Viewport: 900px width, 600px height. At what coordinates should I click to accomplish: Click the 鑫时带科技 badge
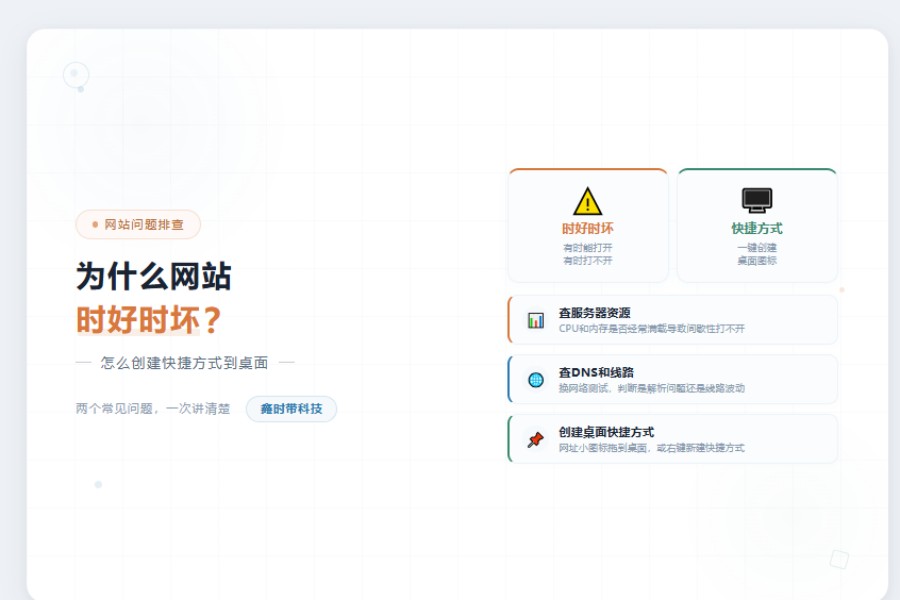coord(291,409)
